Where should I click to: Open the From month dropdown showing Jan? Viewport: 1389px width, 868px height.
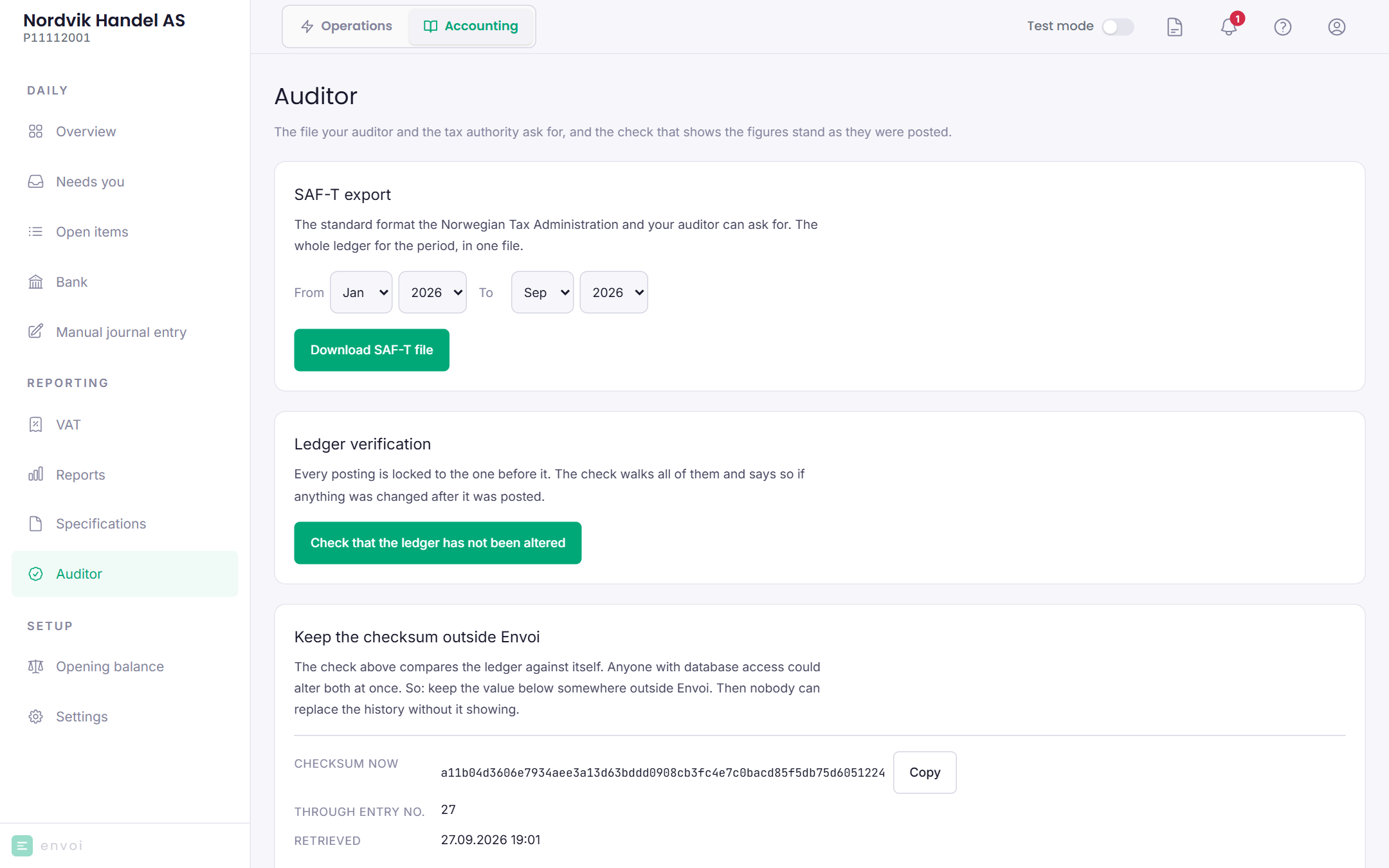point(361,293)
